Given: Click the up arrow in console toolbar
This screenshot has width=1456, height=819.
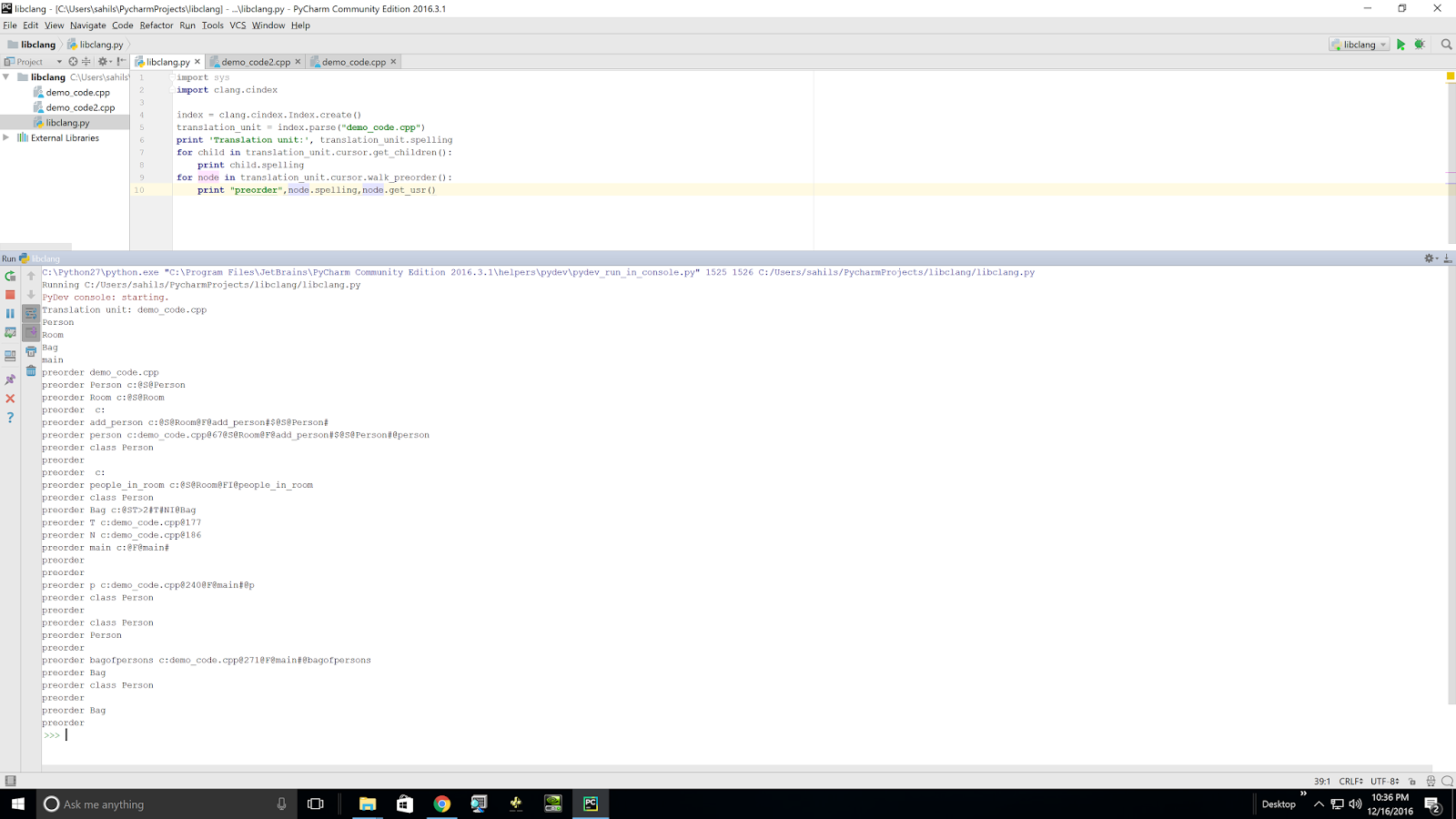Looking at the screenshot, I should 31,276.
